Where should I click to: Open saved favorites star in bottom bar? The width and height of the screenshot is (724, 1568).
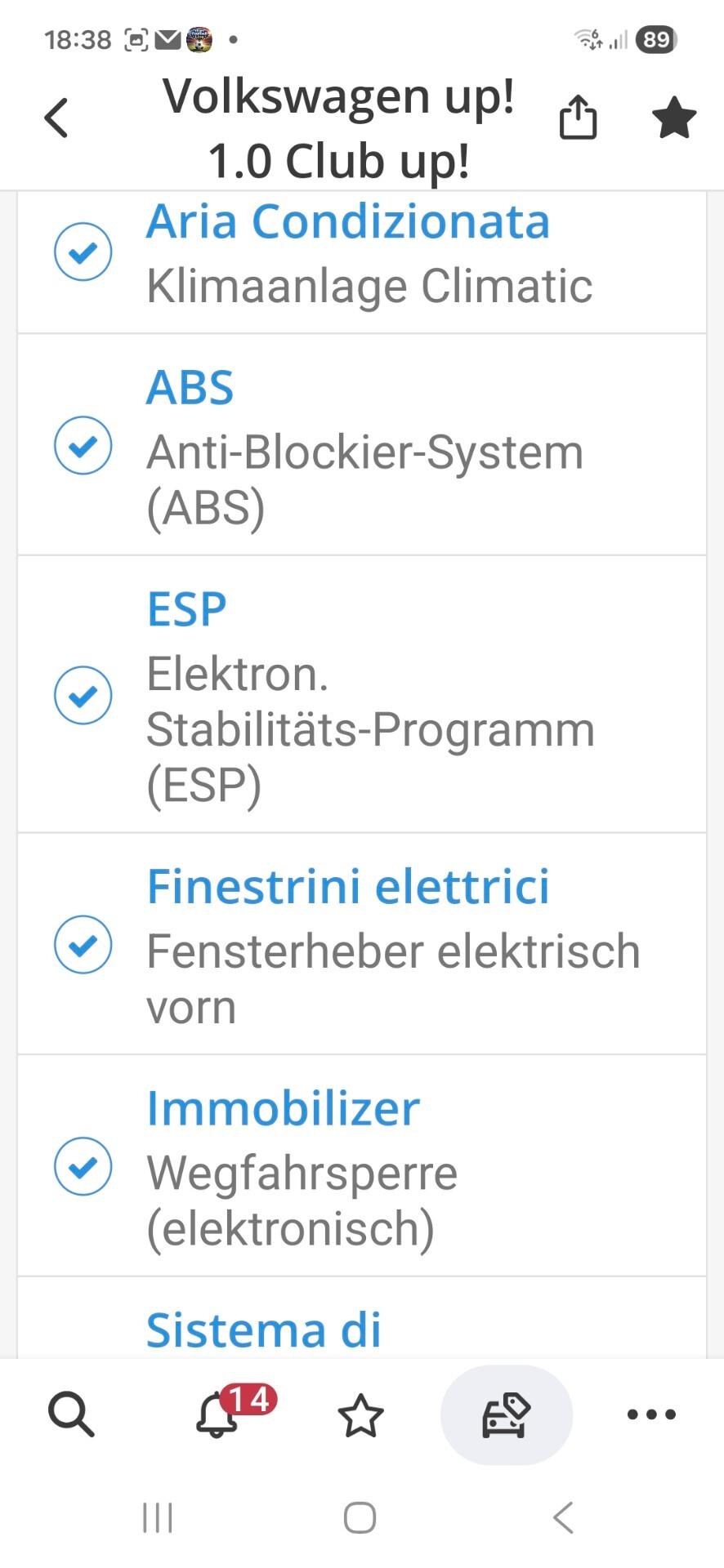[x=360, y=1415]
